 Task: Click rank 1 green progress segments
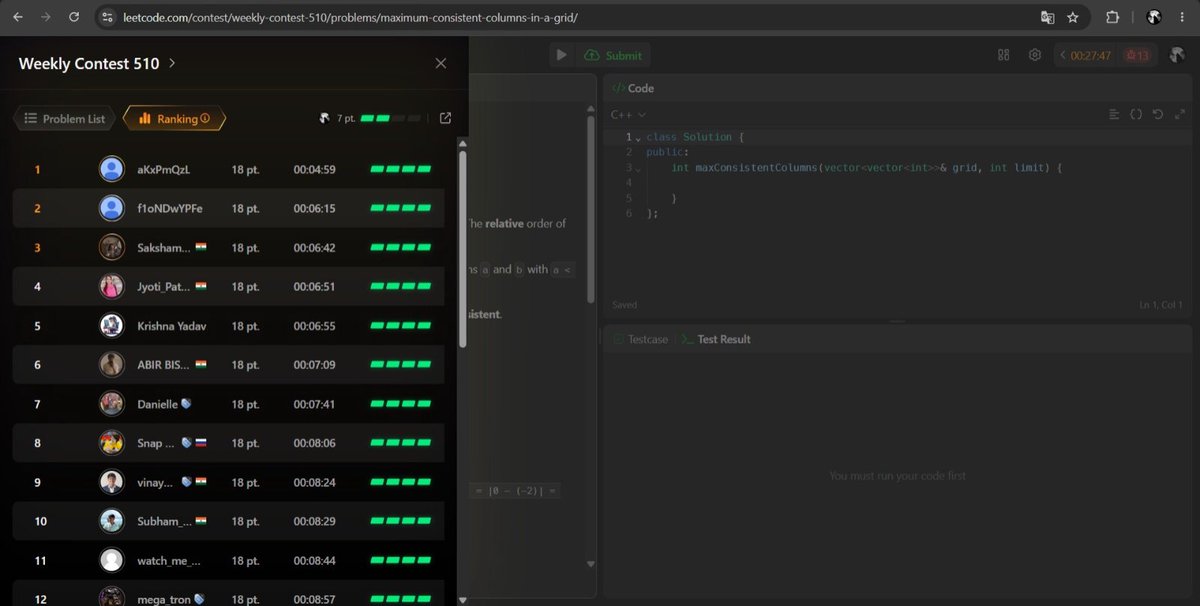click(401, 169)
